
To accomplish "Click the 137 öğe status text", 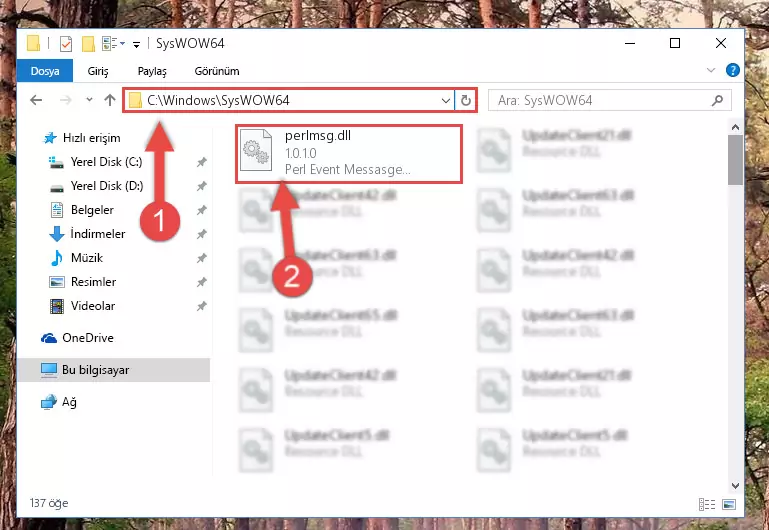I will tap(49, 503).
